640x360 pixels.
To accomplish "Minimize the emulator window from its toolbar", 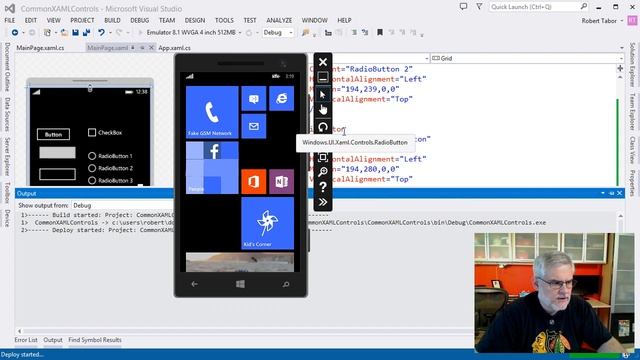I will tap(322, 77).
